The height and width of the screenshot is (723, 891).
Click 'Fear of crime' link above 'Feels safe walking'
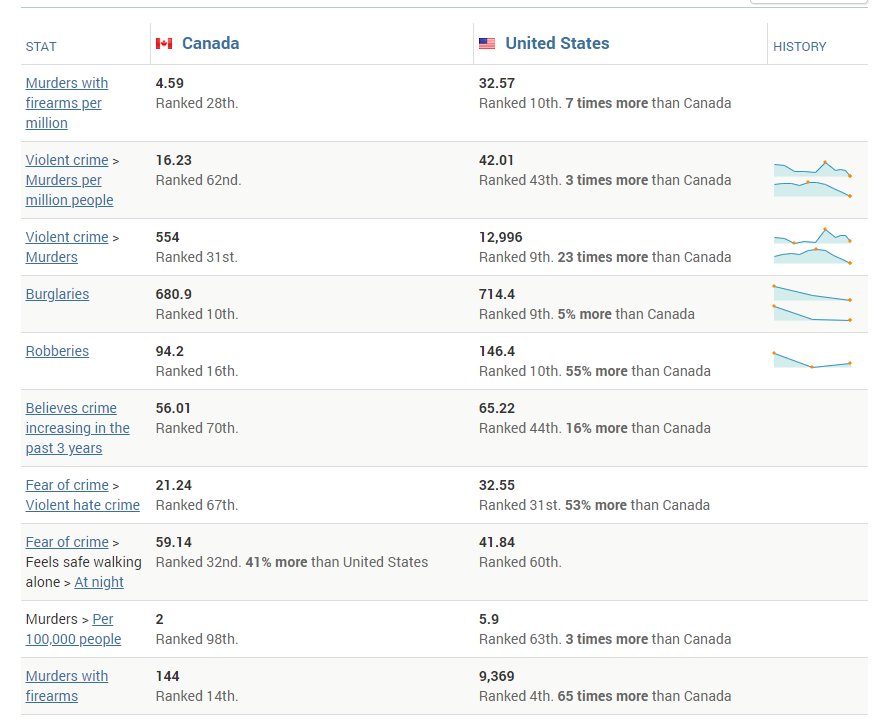click(67, 542)
